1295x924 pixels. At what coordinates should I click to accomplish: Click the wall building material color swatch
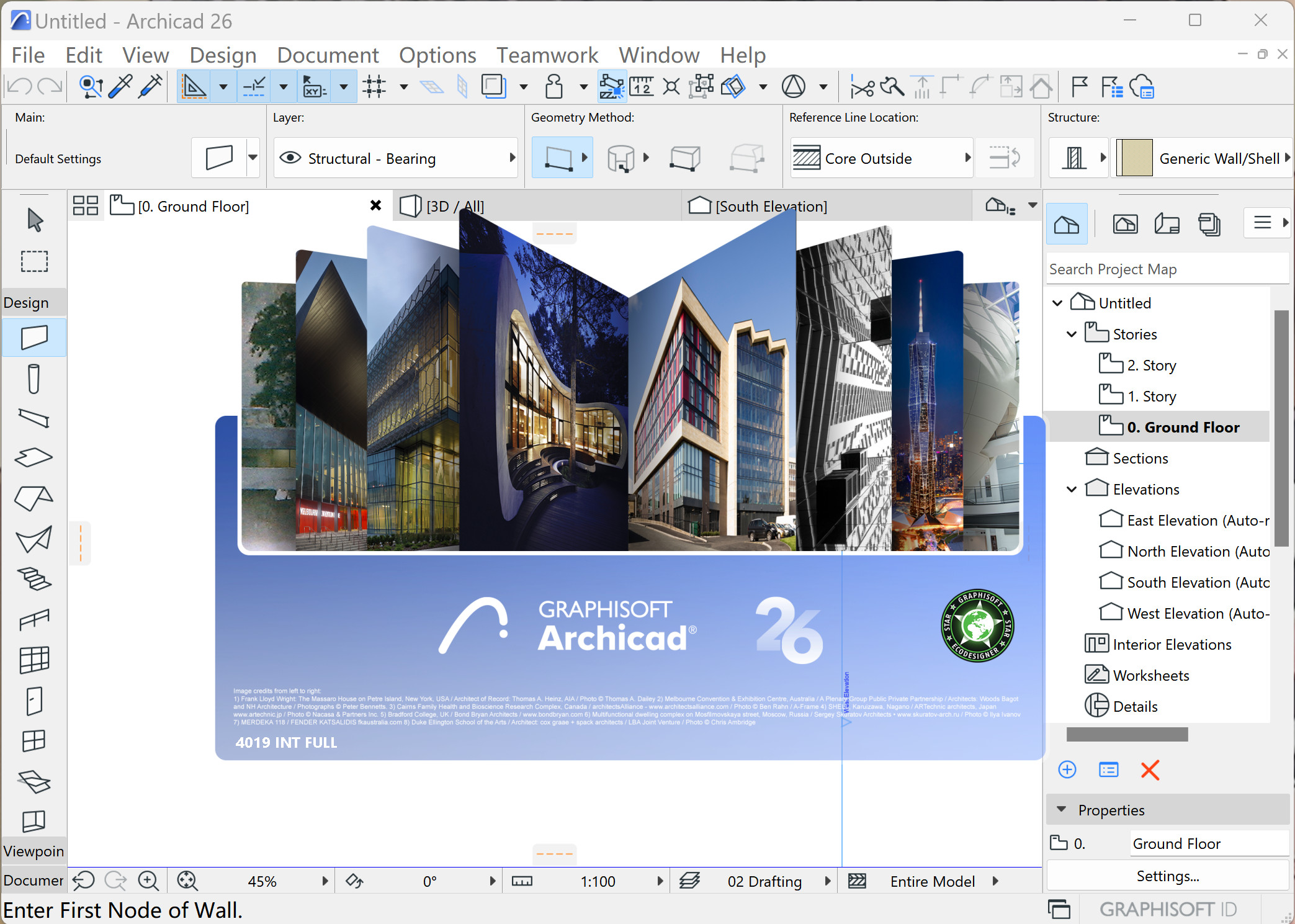pos(1134,158)
